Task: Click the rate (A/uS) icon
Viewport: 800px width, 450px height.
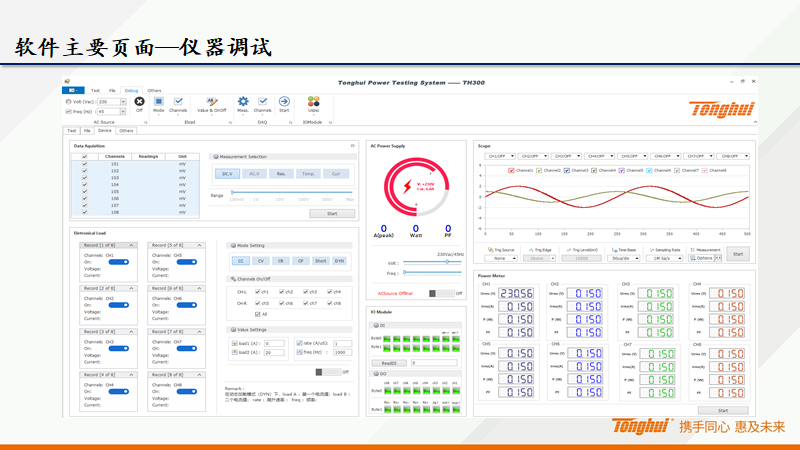Action: point(299,343)
